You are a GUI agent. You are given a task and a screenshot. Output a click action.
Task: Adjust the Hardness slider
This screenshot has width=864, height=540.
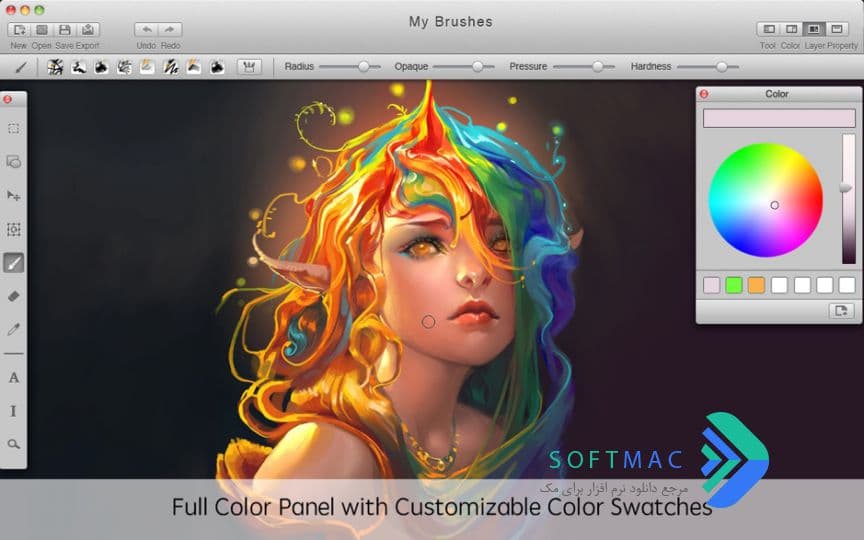(x=708, y=67)
